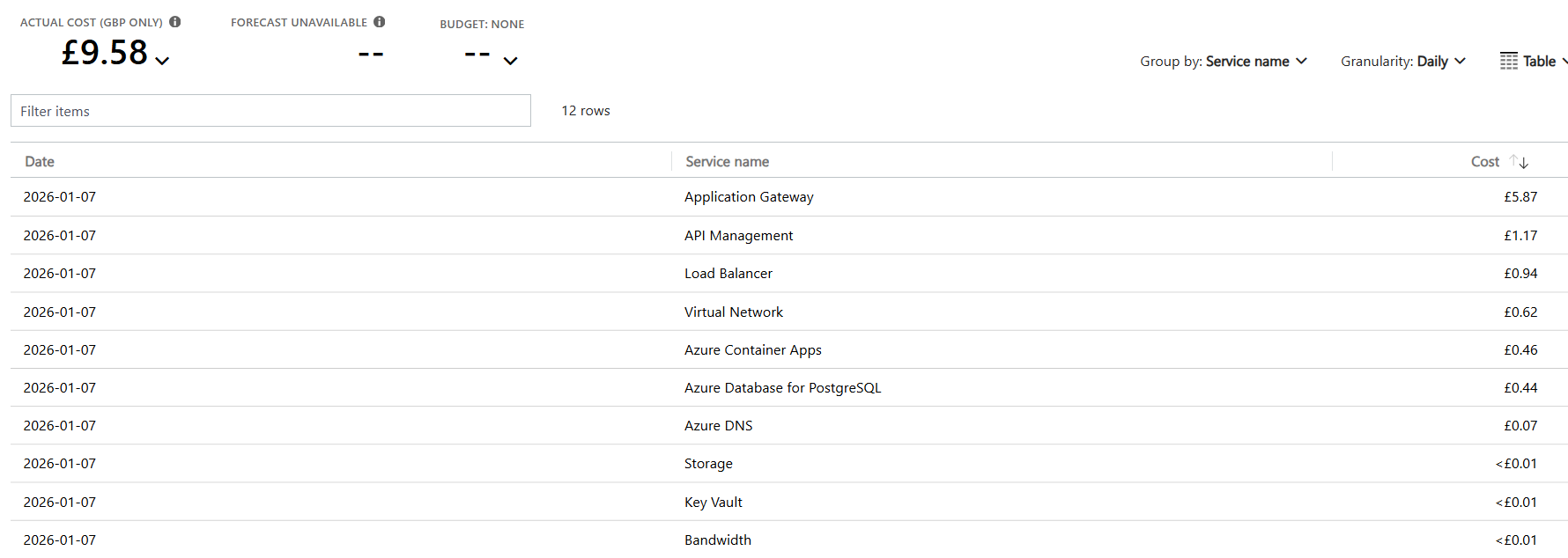The height and width of the screenshot is (558, 1568).
Task: Select the API Management service row
Action: click(x=738, y=236)
